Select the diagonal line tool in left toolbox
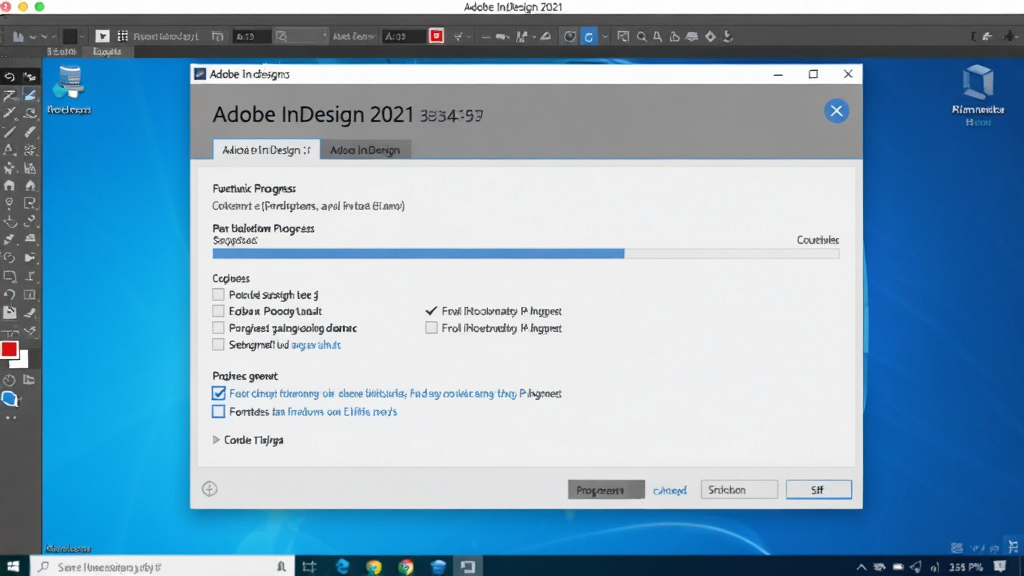This screenshot has width=1024, height=576. pyautogui.click(x=9, y=132)
